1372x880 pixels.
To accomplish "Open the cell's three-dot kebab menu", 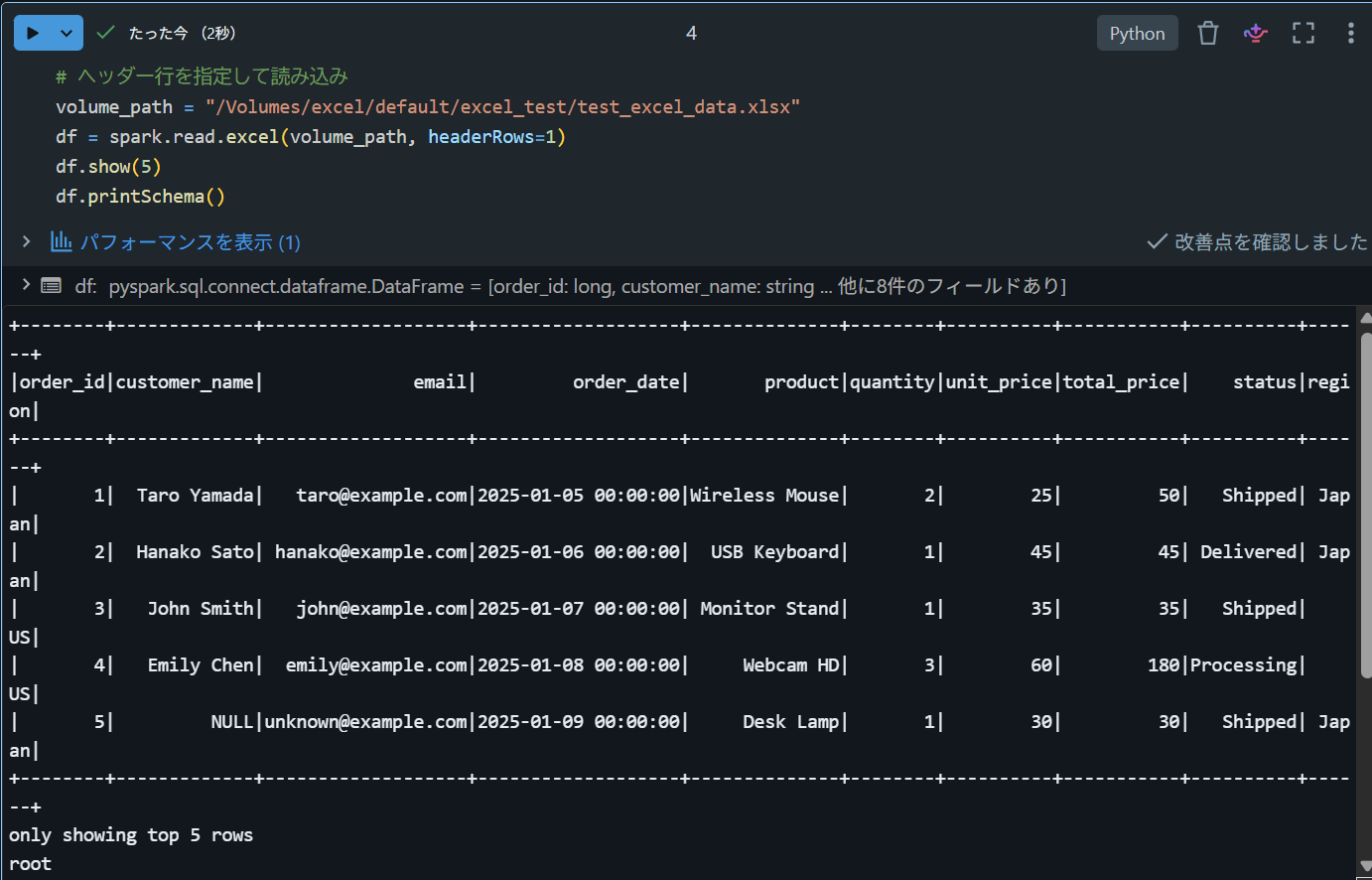I will pyautogui.click(x=1350, y=33).
